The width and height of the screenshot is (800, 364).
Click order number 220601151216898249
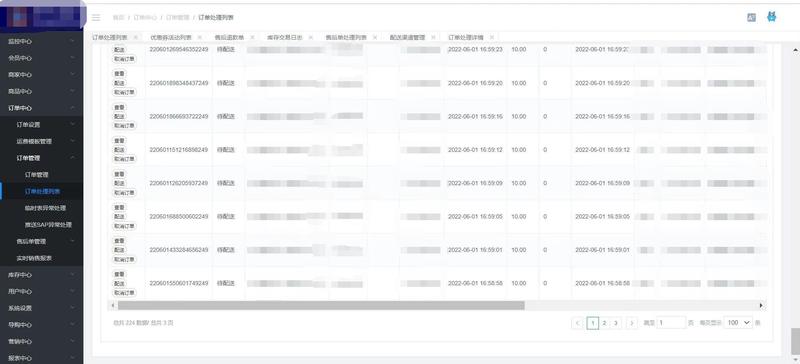click(x=179, y=150)
